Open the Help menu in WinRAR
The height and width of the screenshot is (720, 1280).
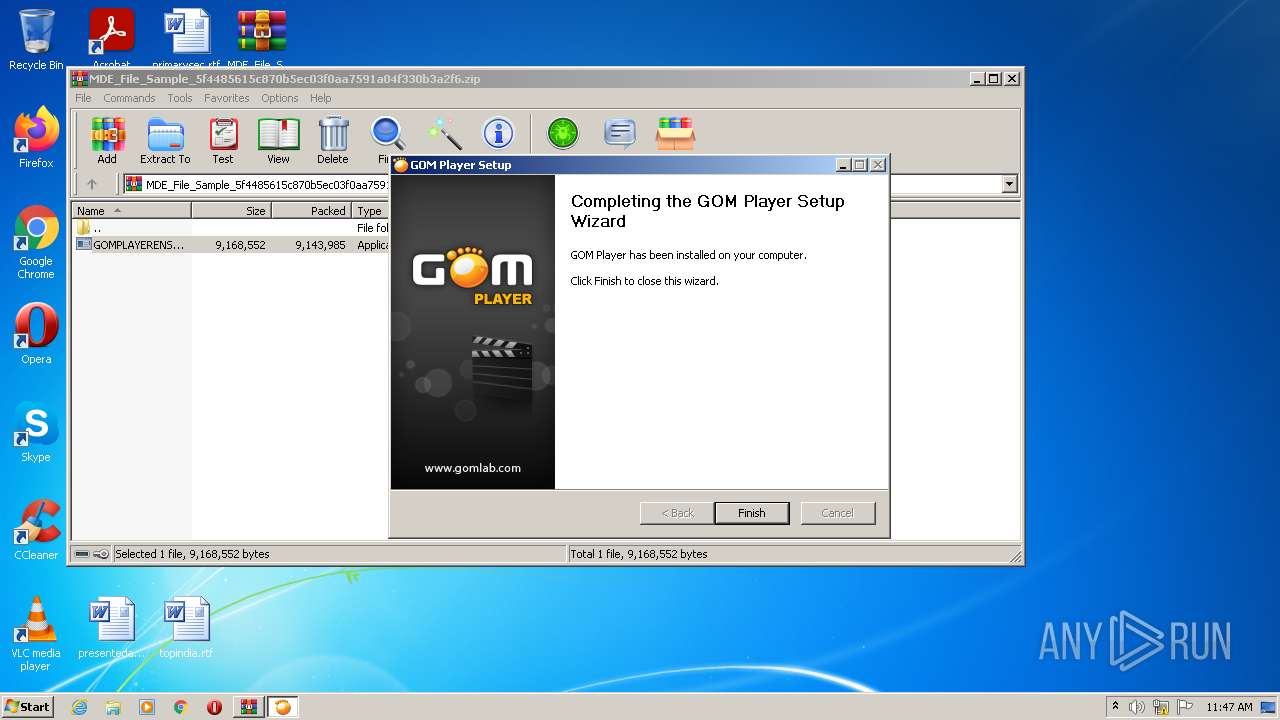(320, 98)
